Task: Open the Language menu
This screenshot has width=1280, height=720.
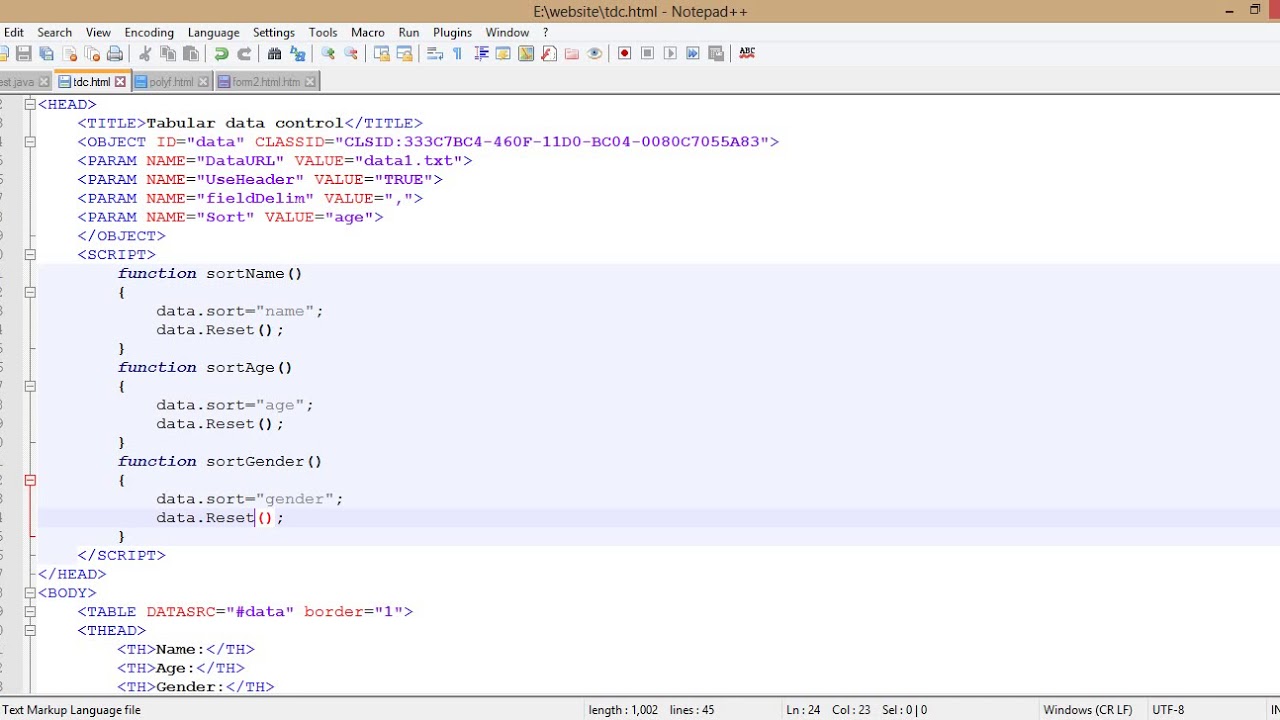Action: click(x=213, y=32)
